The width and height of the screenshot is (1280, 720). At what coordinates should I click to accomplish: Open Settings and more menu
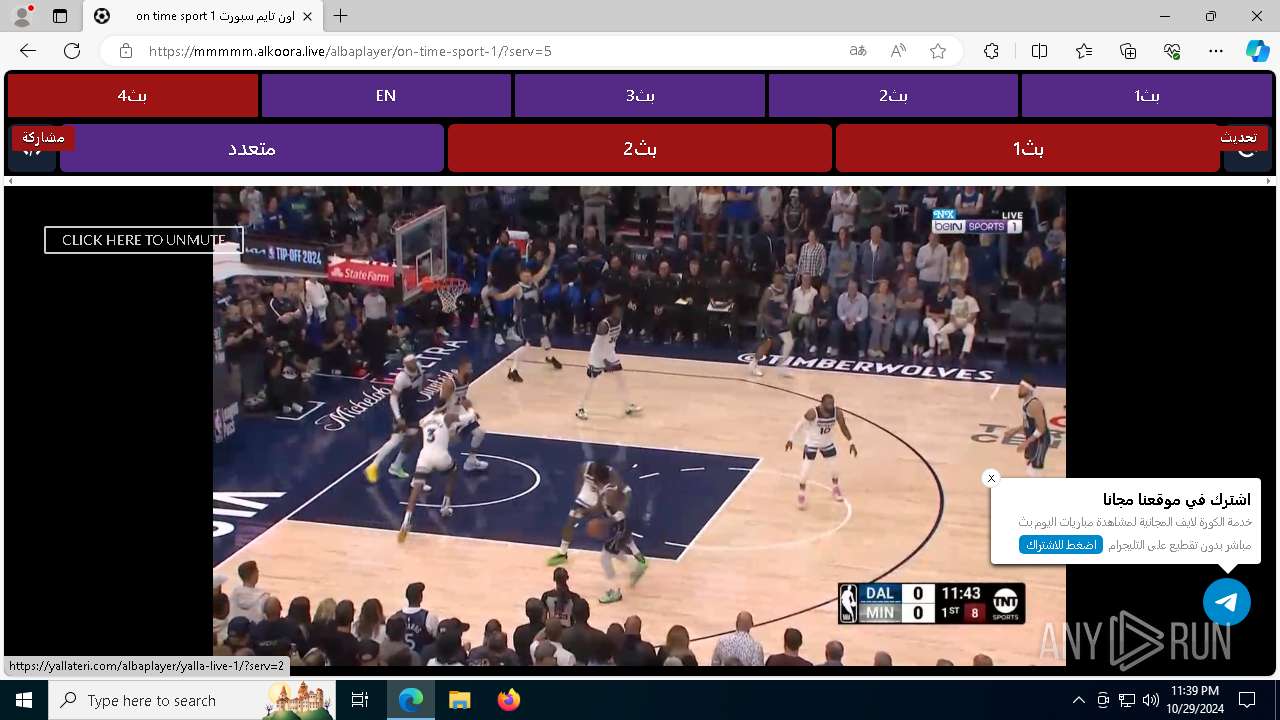[x=1216, y=51]
